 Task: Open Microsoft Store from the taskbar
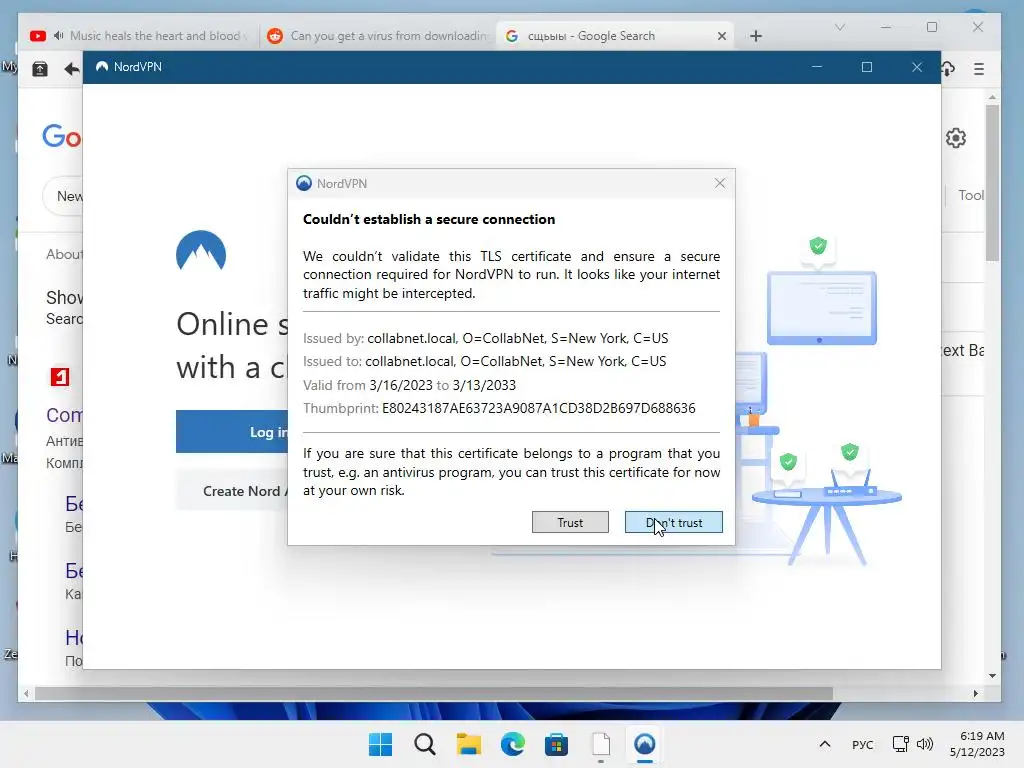point(556,744)
